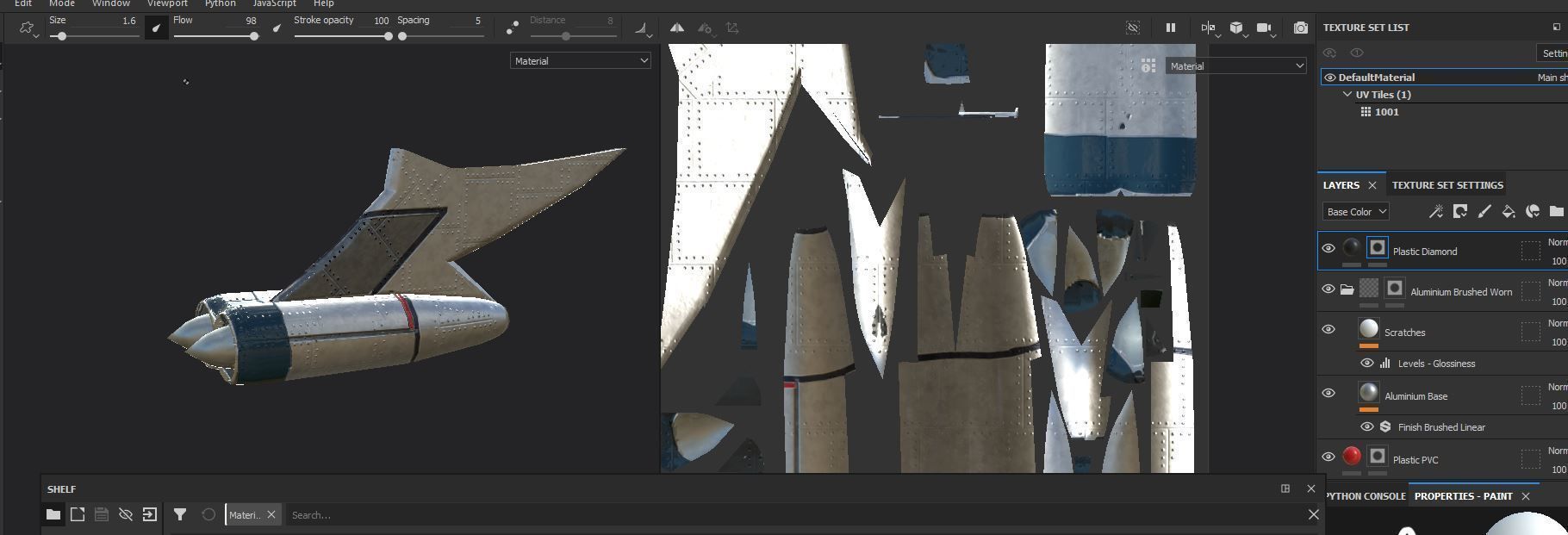Add a fill layer with bucket icon
The height and width of the screenshot is (535, 1568).
pyautogui.click(x=1509, y=211)
